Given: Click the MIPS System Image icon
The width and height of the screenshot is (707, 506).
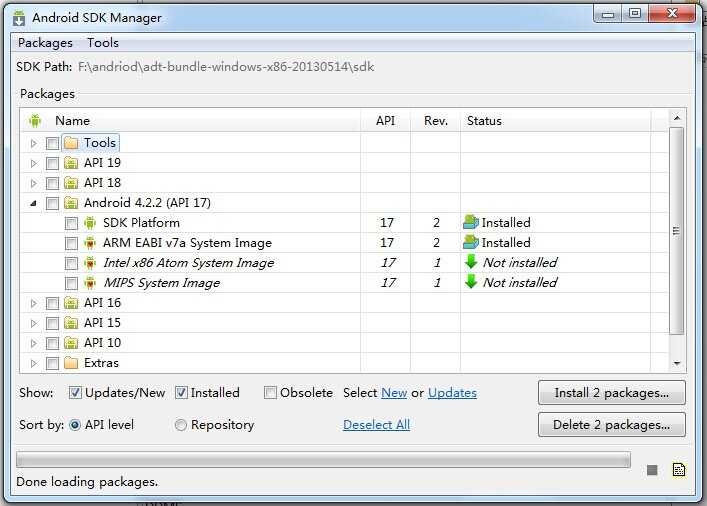Looking at the screenshot, I should click(x=90, y=283).
